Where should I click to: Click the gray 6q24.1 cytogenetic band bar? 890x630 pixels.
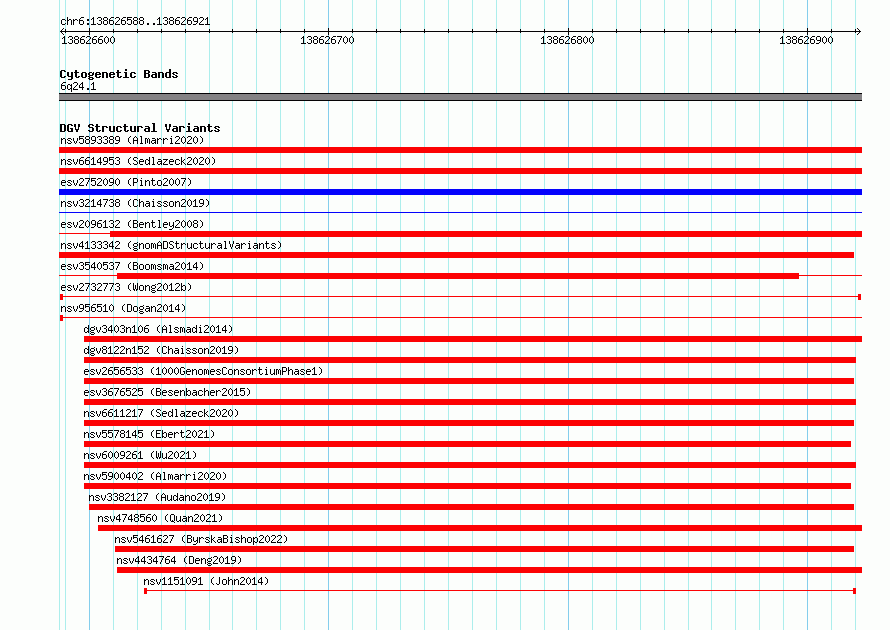(460, 97)
